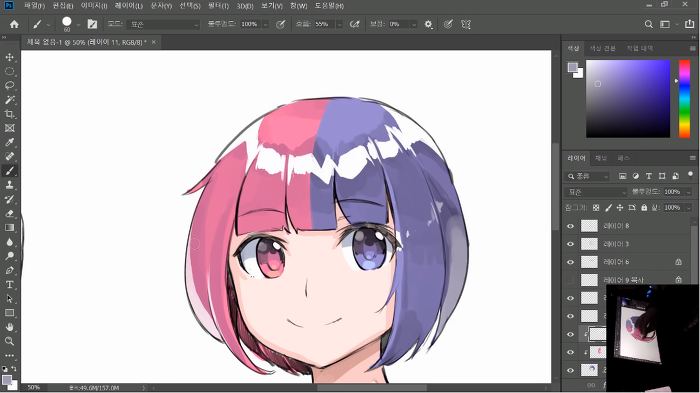Image resolution: width=700 pixels, height=393 pixels.
Task: Toggle visibility of 레이어 3
Action: [x=570, y=244]
